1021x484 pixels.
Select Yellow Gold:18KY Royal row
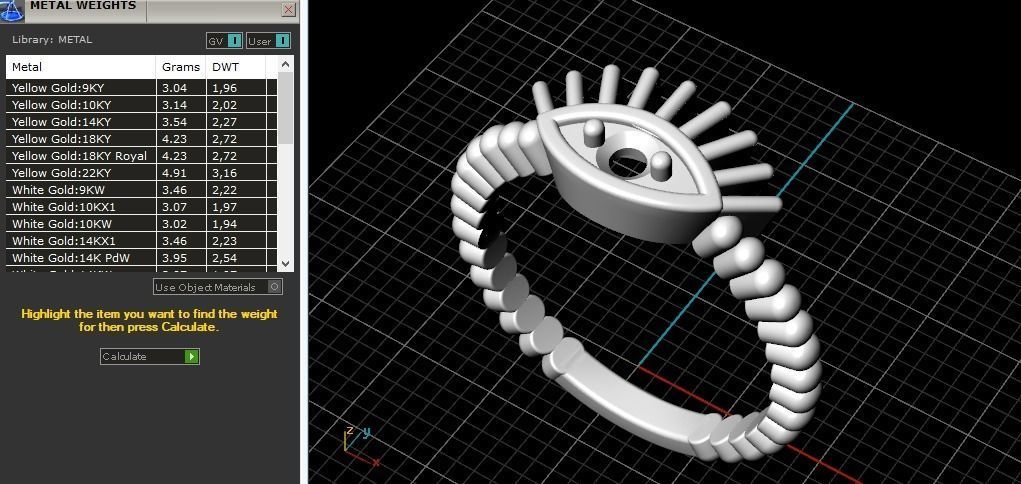click(141, 156)
